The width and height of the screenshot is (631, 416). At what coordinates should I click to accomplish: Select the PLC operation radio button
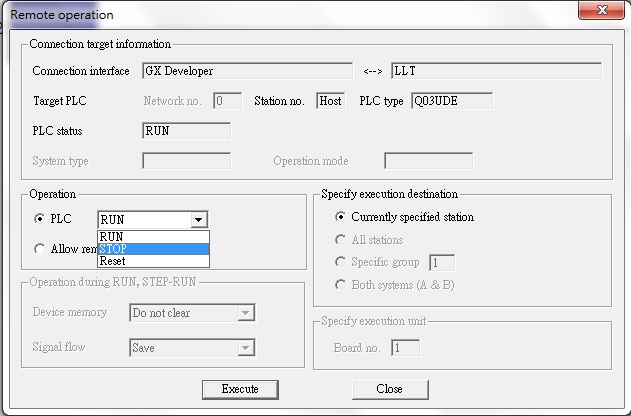tap(40, 220)
